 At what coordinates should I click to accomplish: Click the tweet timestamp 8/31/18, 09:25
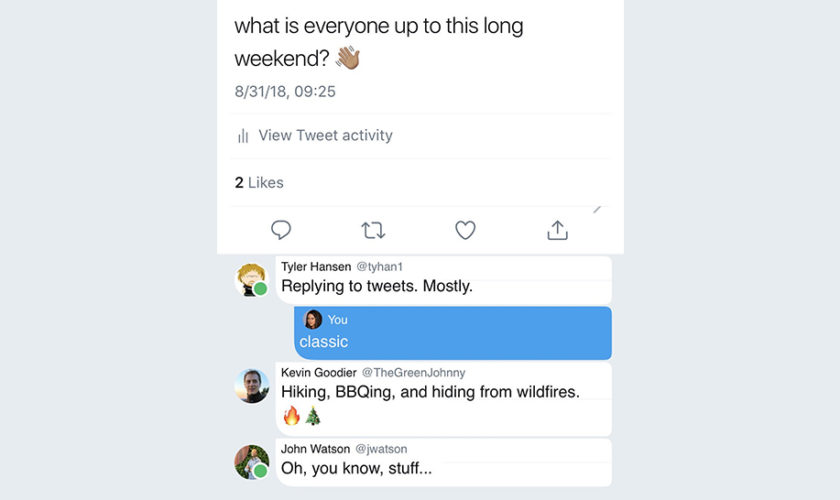[285, 92]
